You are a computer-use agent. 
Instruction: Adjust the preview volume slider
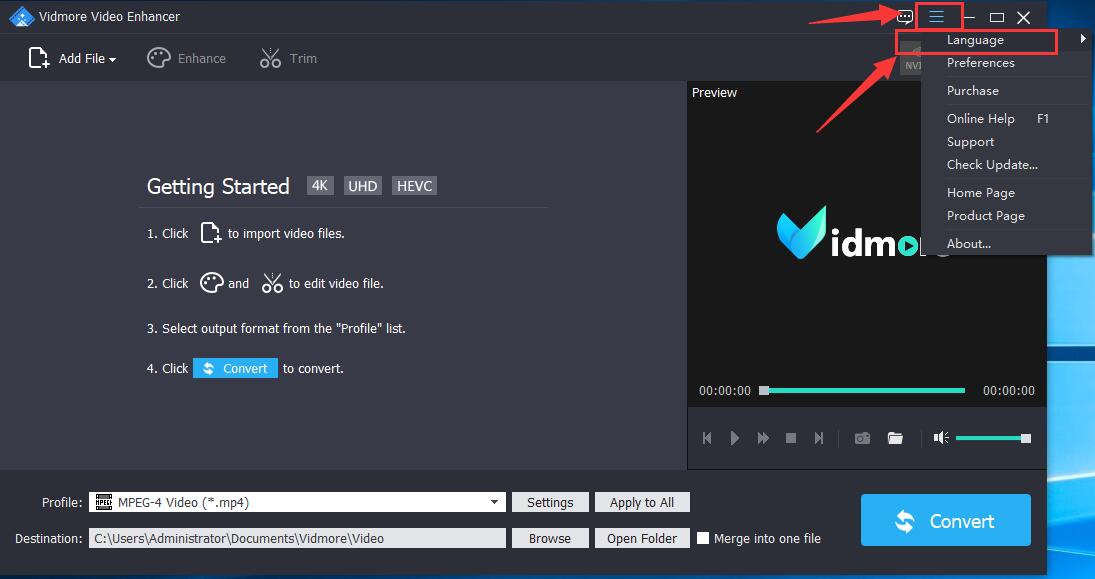coord(993,438)
